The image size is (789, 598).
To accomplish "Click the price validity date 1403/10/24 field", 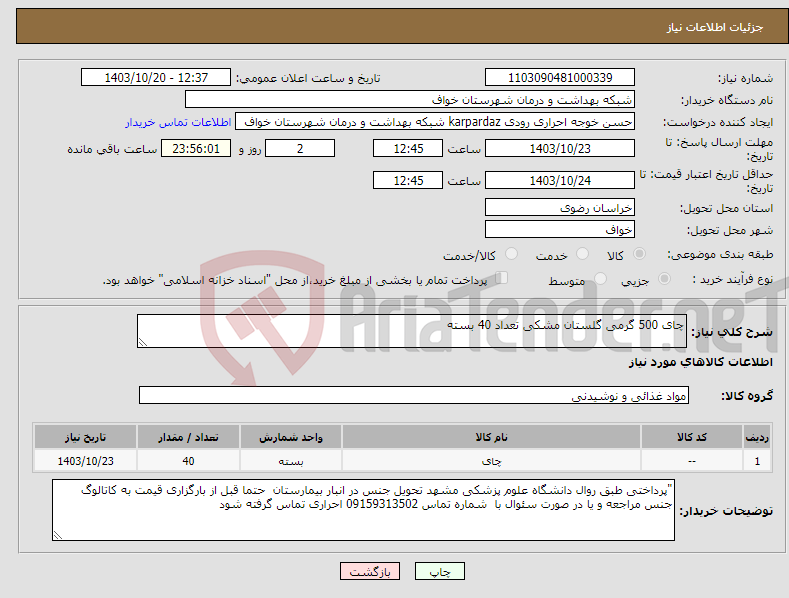I will point(560,180).
